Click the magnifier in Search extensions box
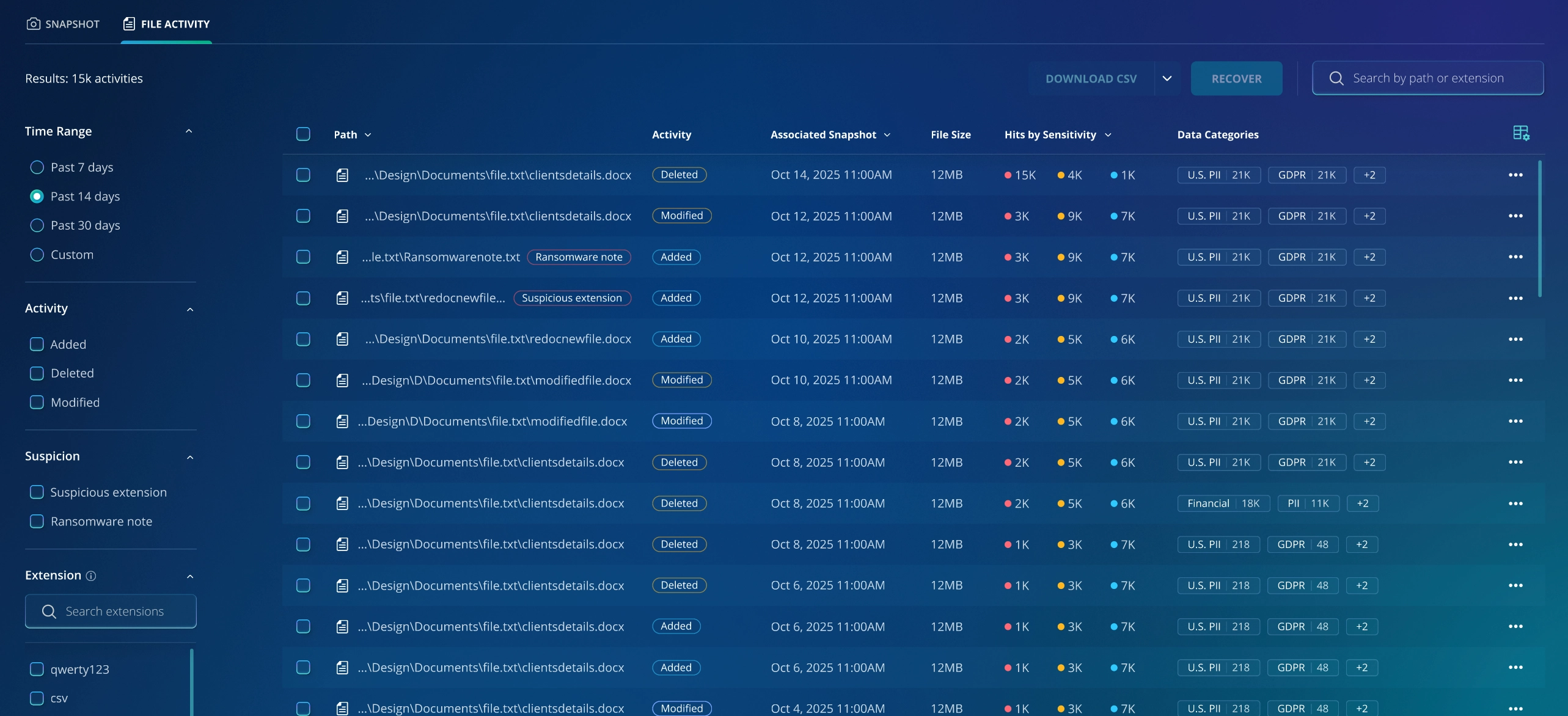The image size is (1568, 716). click(49, 612)
